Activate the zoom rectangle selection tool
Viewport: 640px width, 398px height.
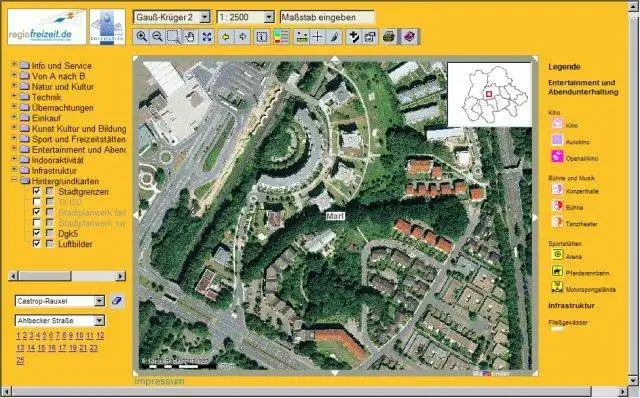coord(173,37)
